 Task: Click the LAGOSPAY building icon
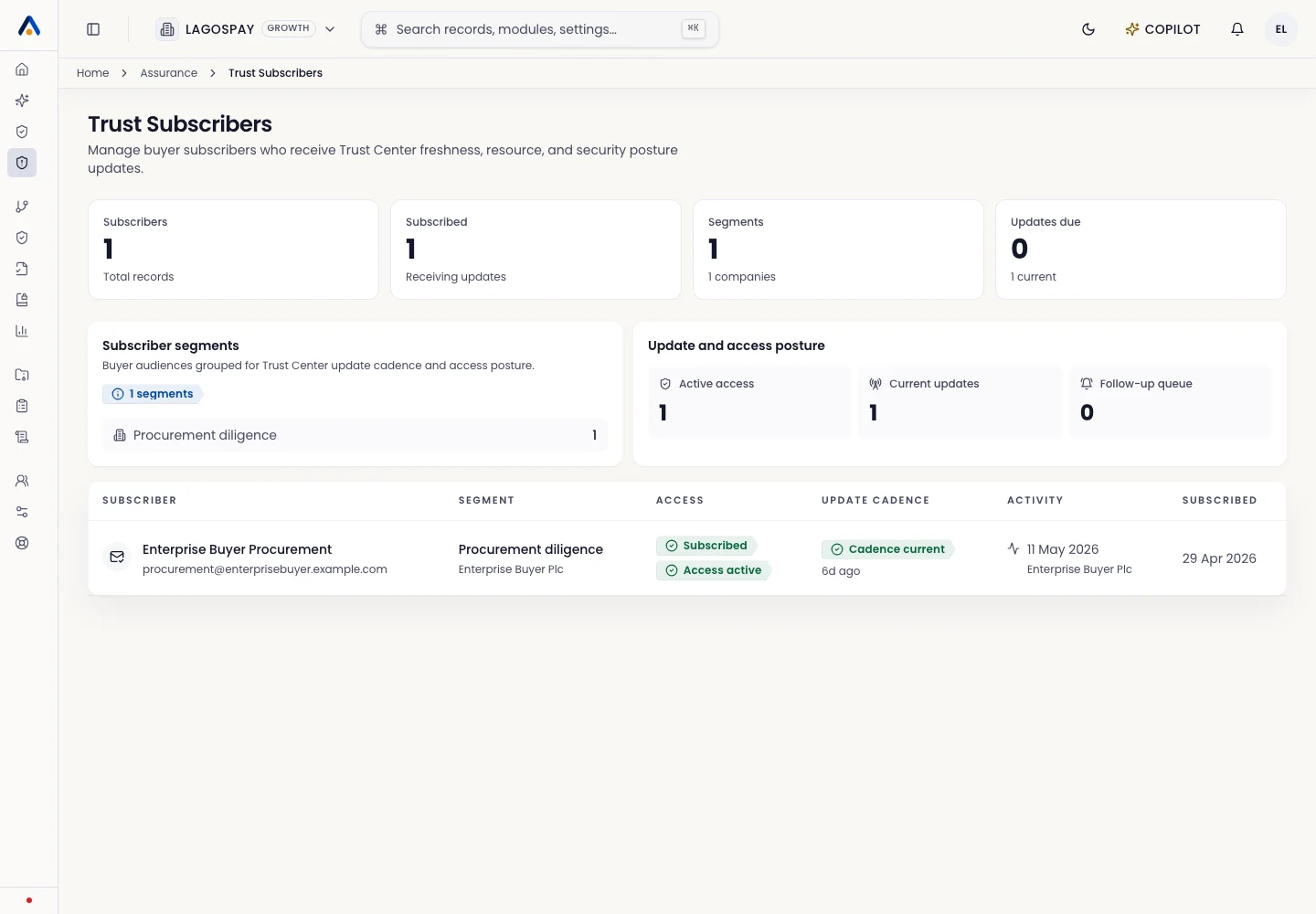pos(167,29)
